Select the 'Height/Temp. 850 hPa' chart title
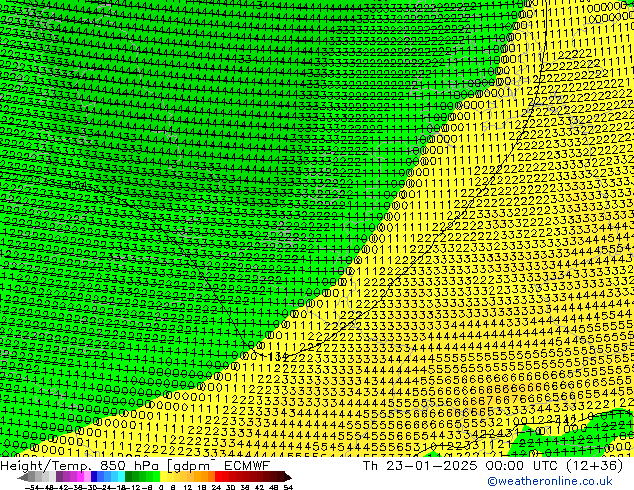634x490 pixels. 79,466
